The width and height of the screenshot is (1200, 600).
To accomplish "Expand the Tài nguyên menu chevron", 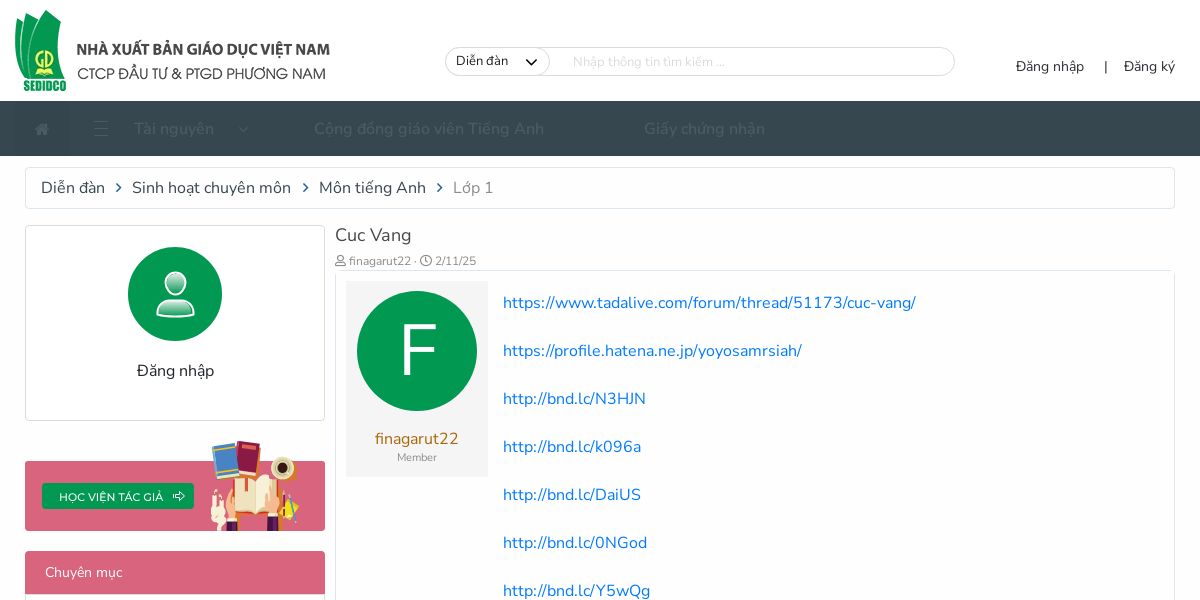I will pos(243,129).
